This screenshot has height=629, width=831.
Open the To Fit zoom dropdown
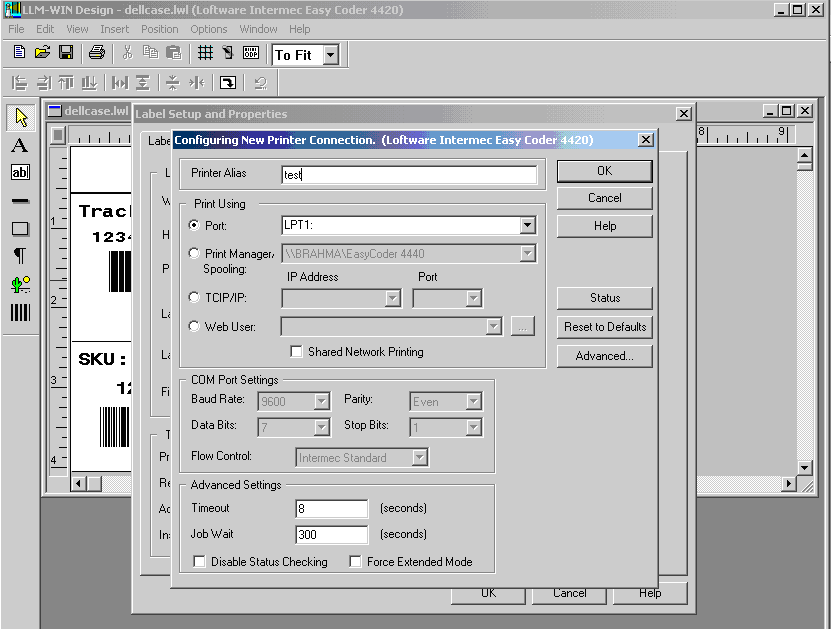[330, 55]
